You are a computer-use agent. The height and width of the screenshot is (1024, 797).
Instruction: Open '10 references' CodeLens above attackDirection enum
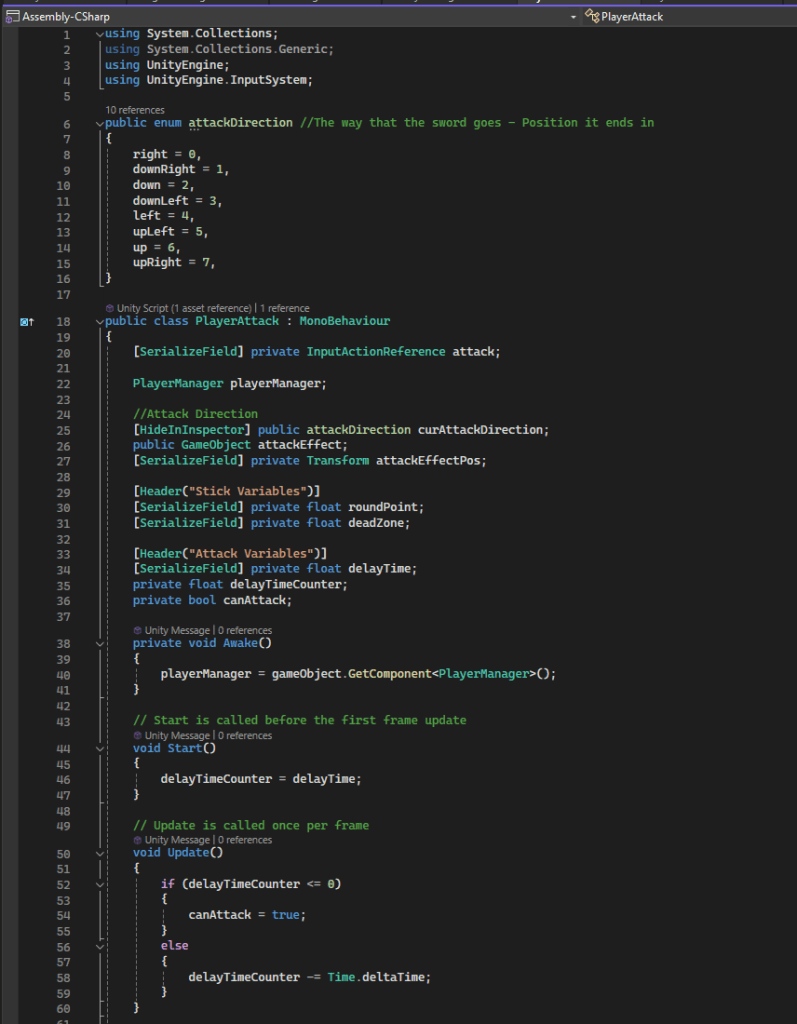(x=134, y=110)
